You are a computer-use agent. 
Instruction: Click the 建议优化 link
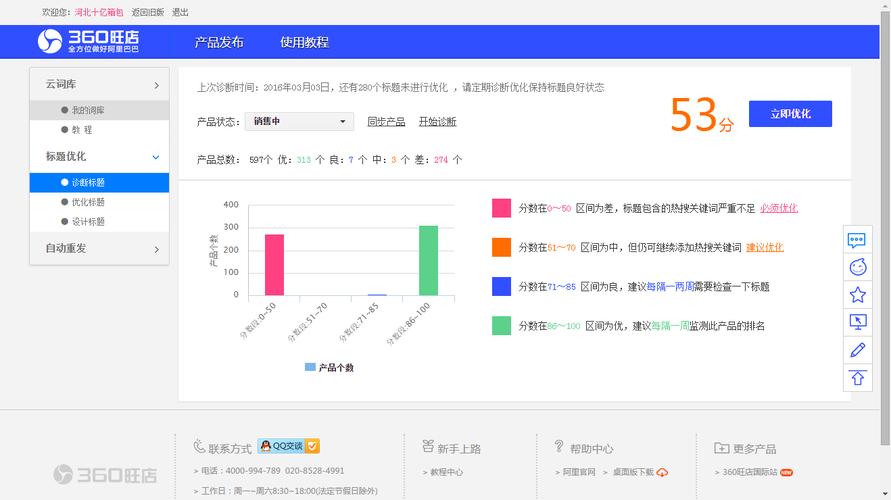tap(764, 247)
